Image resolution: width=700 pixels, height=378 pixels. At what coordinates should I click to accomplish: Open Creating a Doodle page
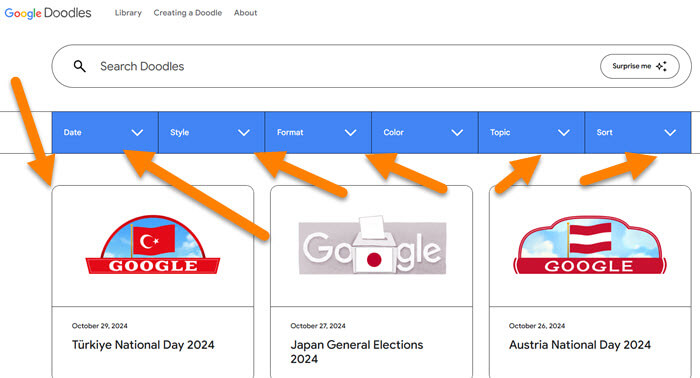(188, 13)
